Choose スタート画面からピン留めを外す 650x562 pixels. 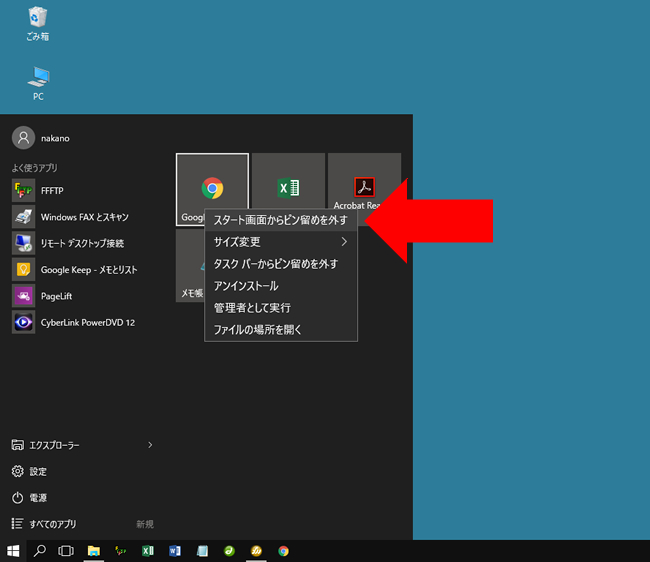pyautogui.click(x=281, y=219)
